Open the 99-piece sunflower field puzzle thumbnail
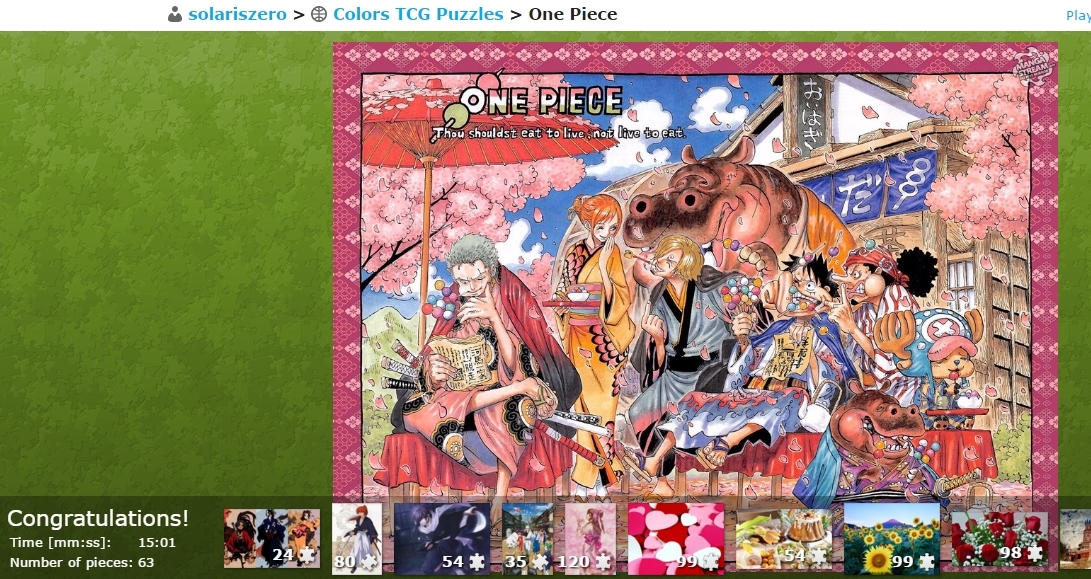The width and height of the screenshot is (1091, 579). click(x=892, y=539)
